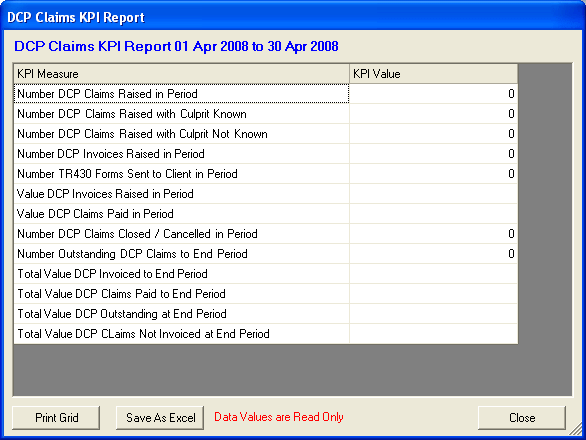Close the DCP Claims KPI Report dialog

(522, 418)
